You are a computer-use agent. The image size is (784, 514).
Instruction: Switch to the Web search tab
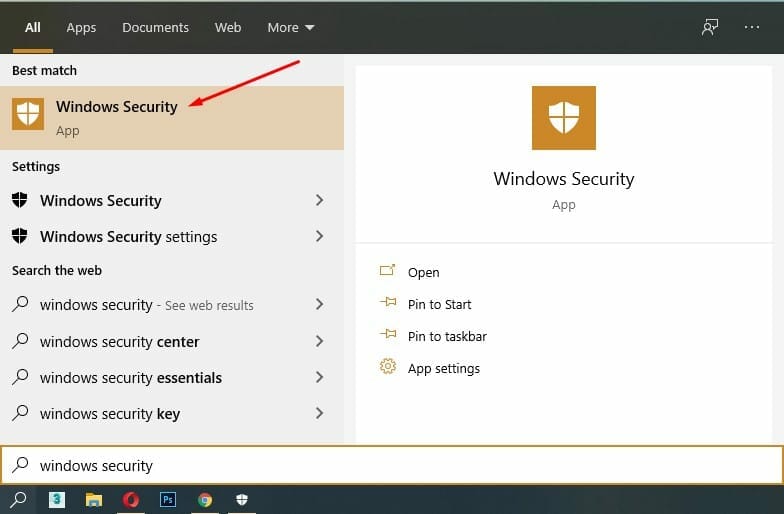click(228, 28)
